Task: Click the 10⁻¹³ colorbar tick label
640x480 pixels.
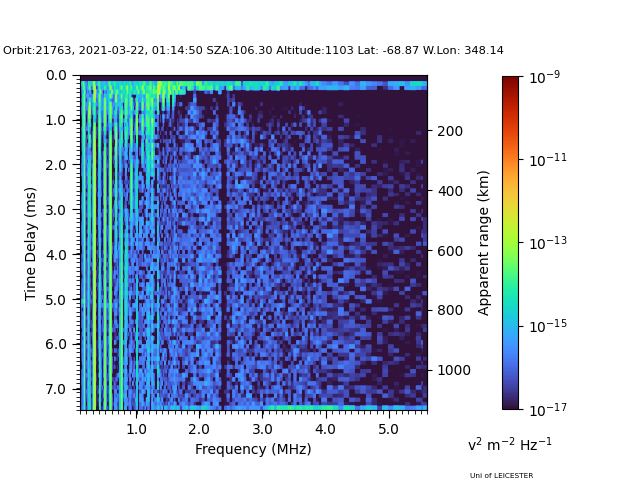Action: [548, 243]
